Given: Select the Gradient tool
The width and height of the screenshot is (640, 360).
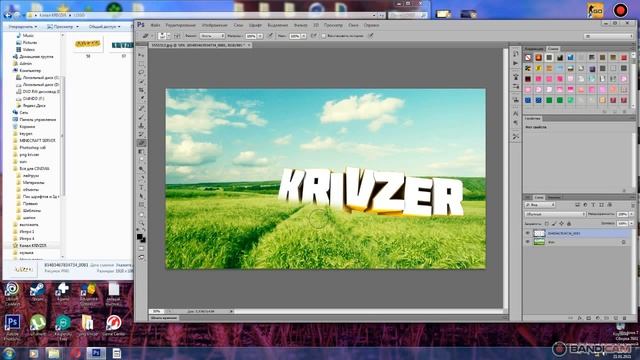Looking at the screenshot, I should [x=141, y=152].
